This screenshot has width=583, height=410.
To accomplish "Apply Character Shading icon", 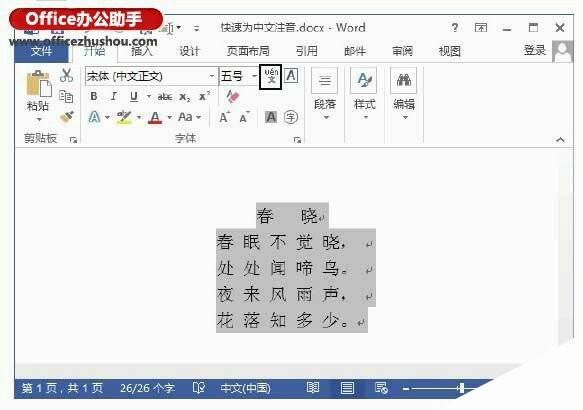I will click(x=271, y=117).
